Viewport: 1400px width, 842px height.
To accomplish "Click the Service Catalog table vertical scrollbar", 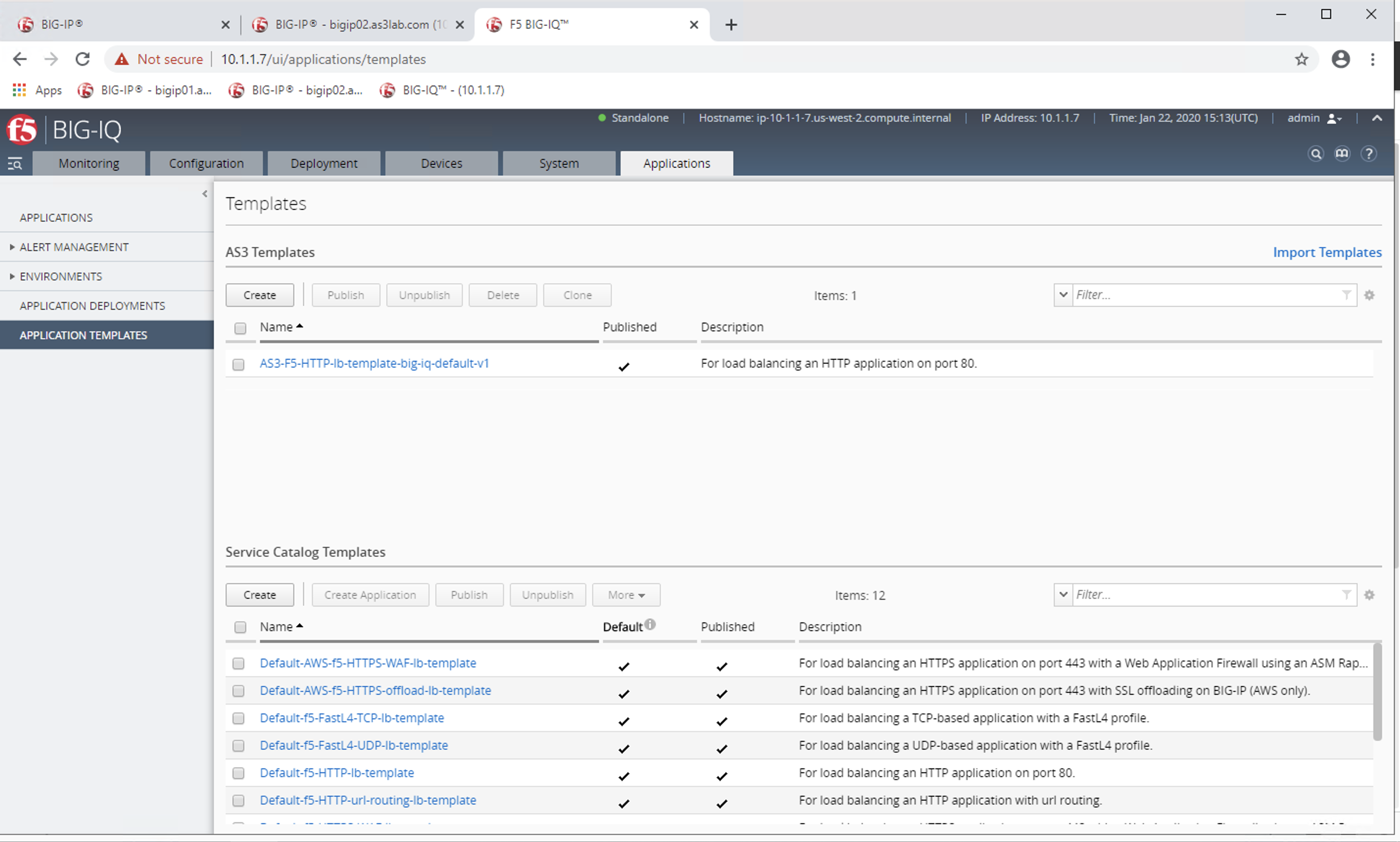I will coord(1377,692).
